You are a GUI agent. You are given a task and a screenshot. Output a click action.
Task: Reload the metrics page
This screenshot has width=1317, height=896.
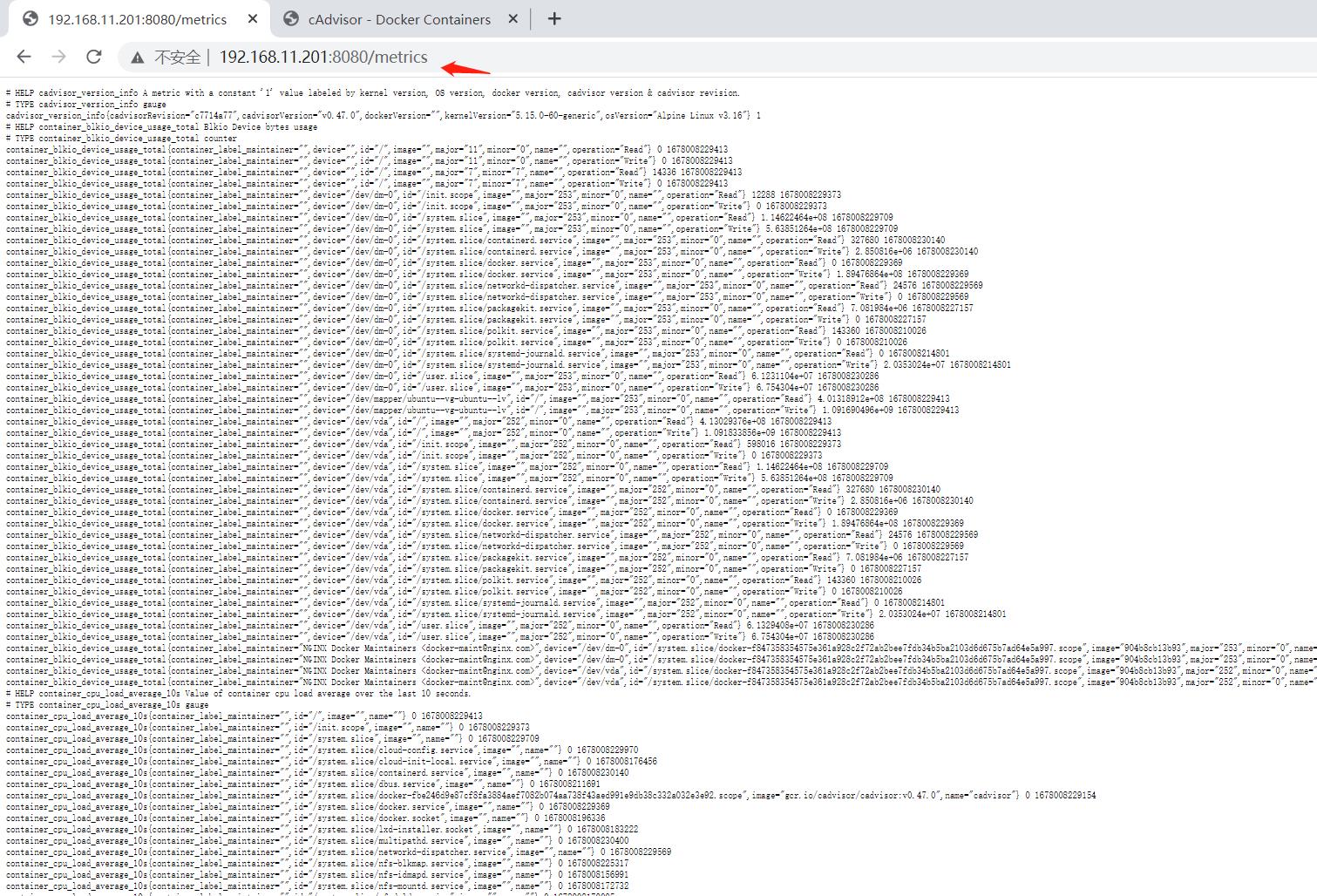point(93,57)
